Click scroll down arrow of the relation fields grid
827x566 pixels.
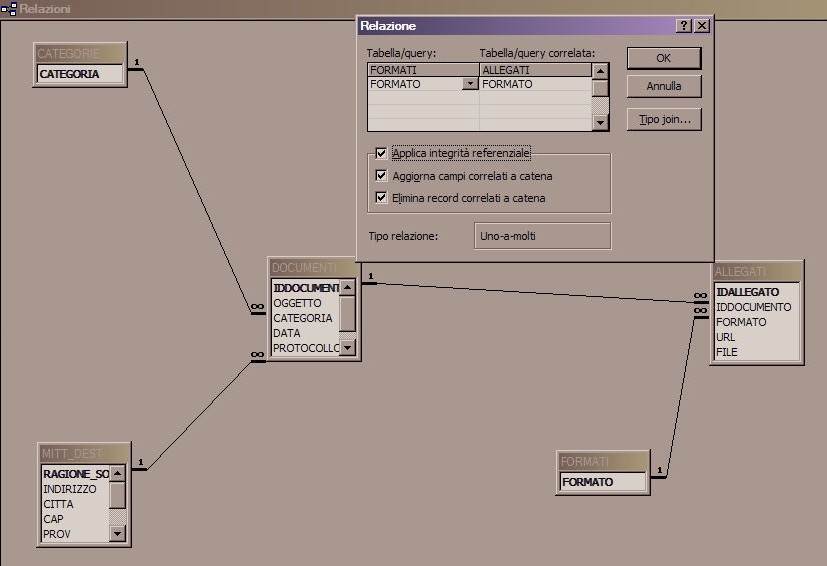pos(600,122)
